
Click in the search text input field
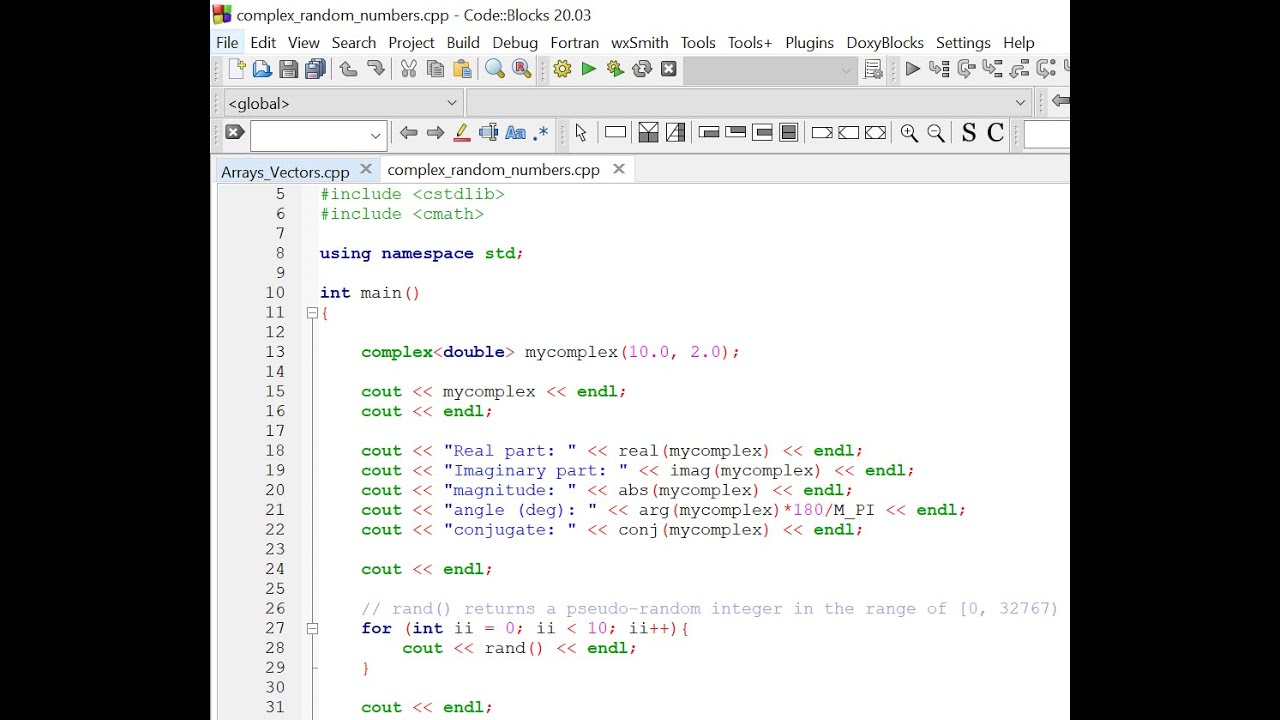[x=308, y=135]
